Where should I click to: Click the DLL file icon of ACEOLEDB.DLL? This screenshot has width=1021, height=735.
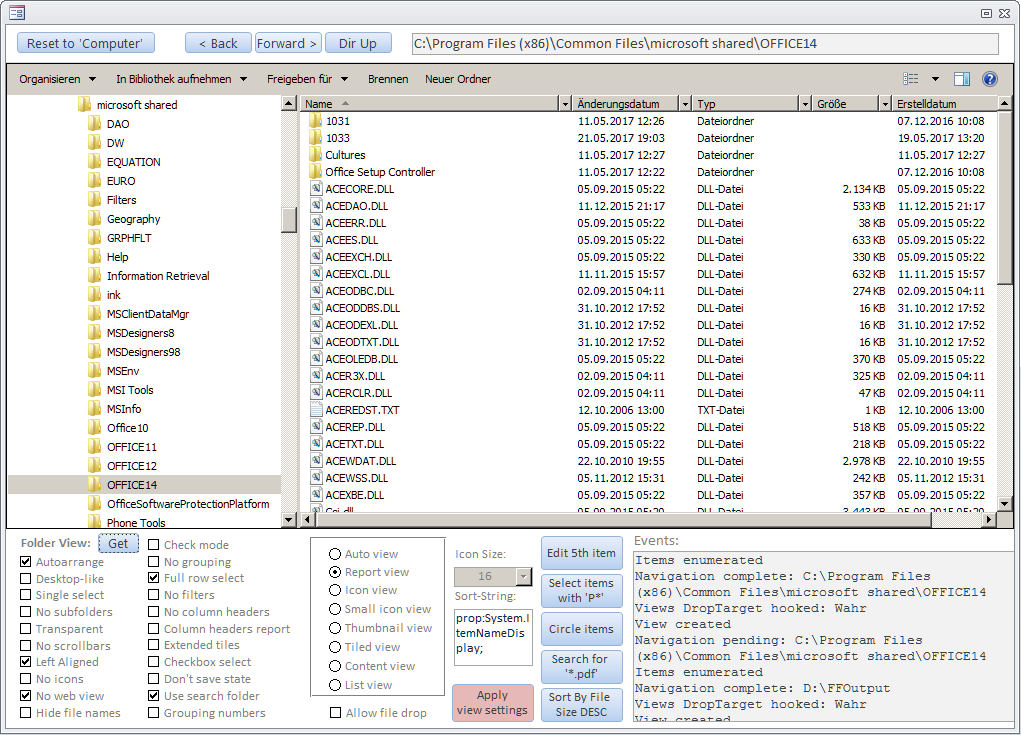[316, 359]
